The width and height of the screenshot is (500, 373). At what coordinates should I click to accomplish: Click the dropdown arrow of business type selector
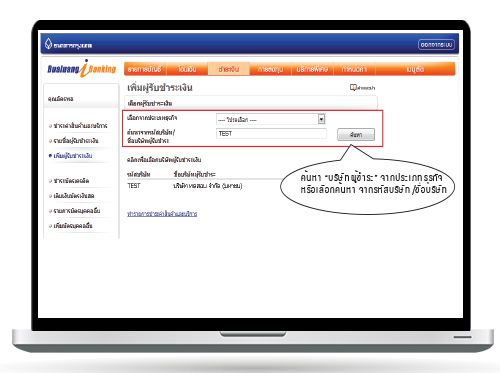(321, 119)
